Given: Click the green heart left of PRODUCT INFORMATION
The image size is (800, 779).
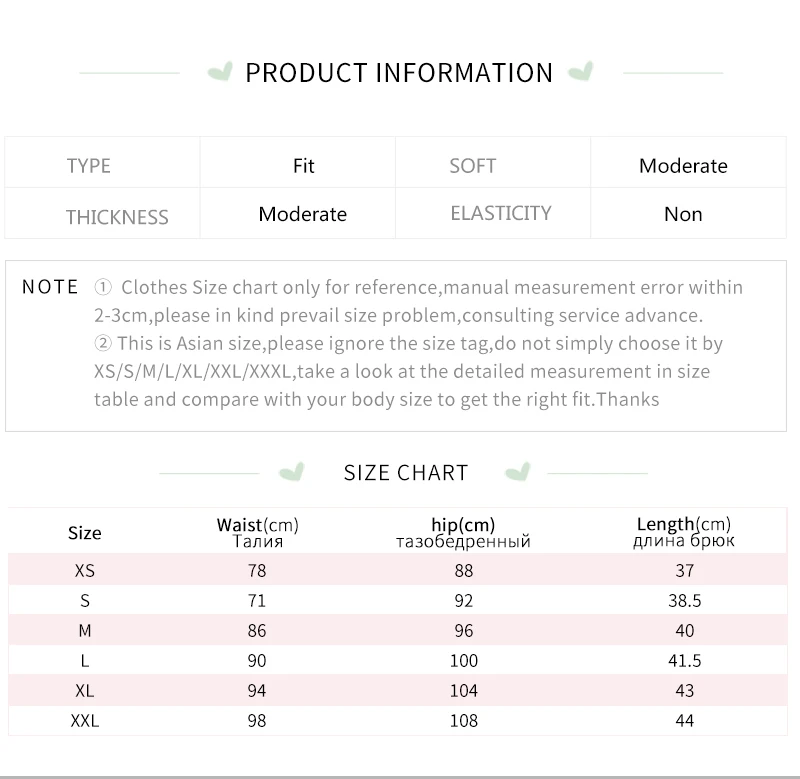Looking at the screenshot, I should (219, 72).
